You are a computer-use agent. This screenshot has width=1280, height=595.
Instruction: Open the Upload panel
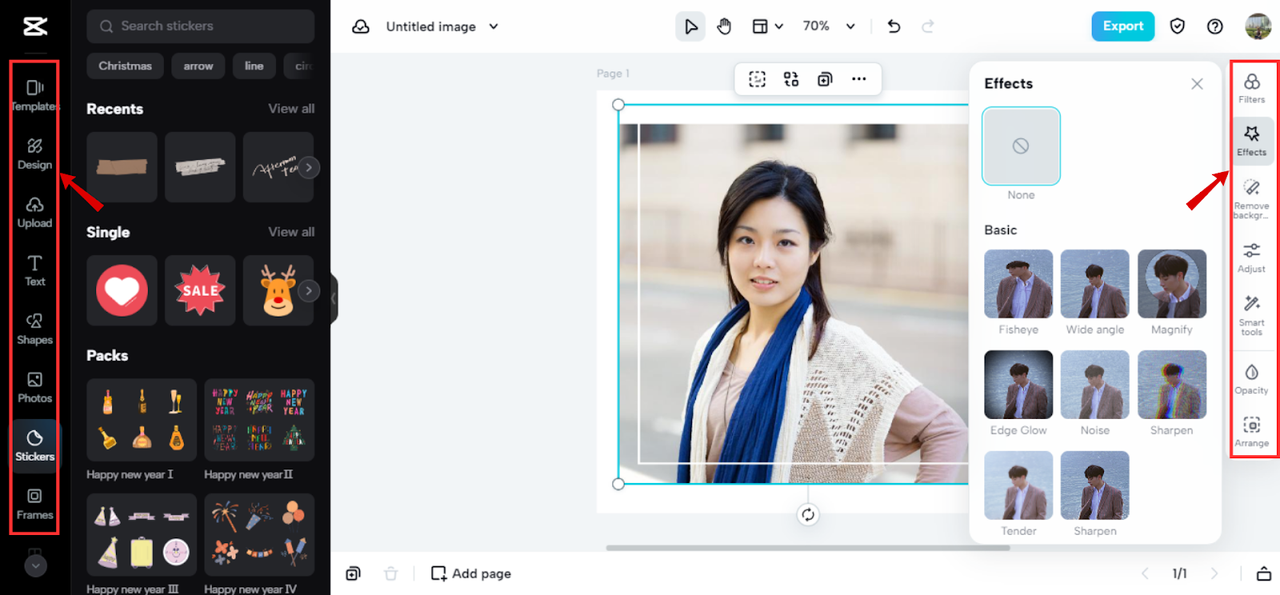(35, 212)
